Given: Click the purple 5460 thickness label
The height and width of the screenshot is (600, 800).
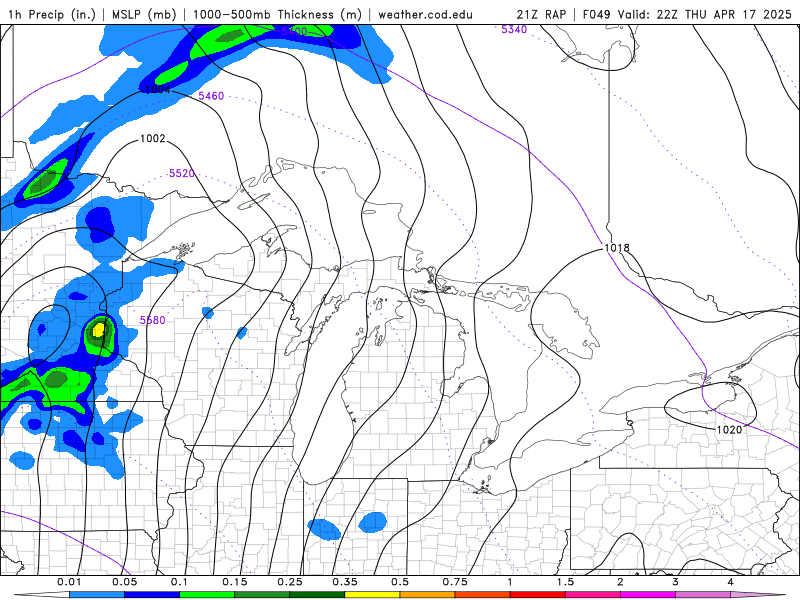Looking at the screenshot, I should click(211, 96).
